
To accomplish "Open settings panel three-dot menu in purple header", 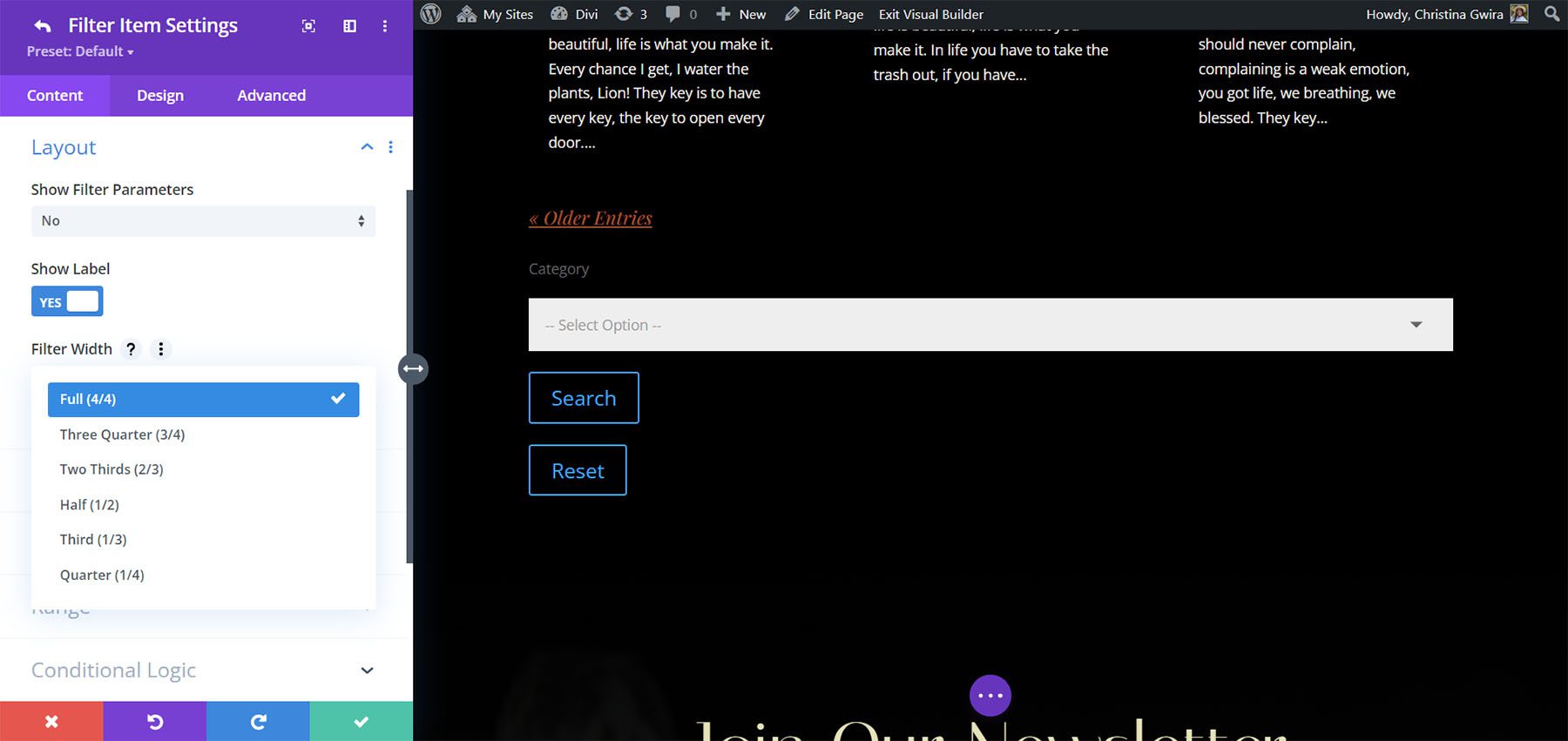I will pyautogui.click(x=384, y=26).
